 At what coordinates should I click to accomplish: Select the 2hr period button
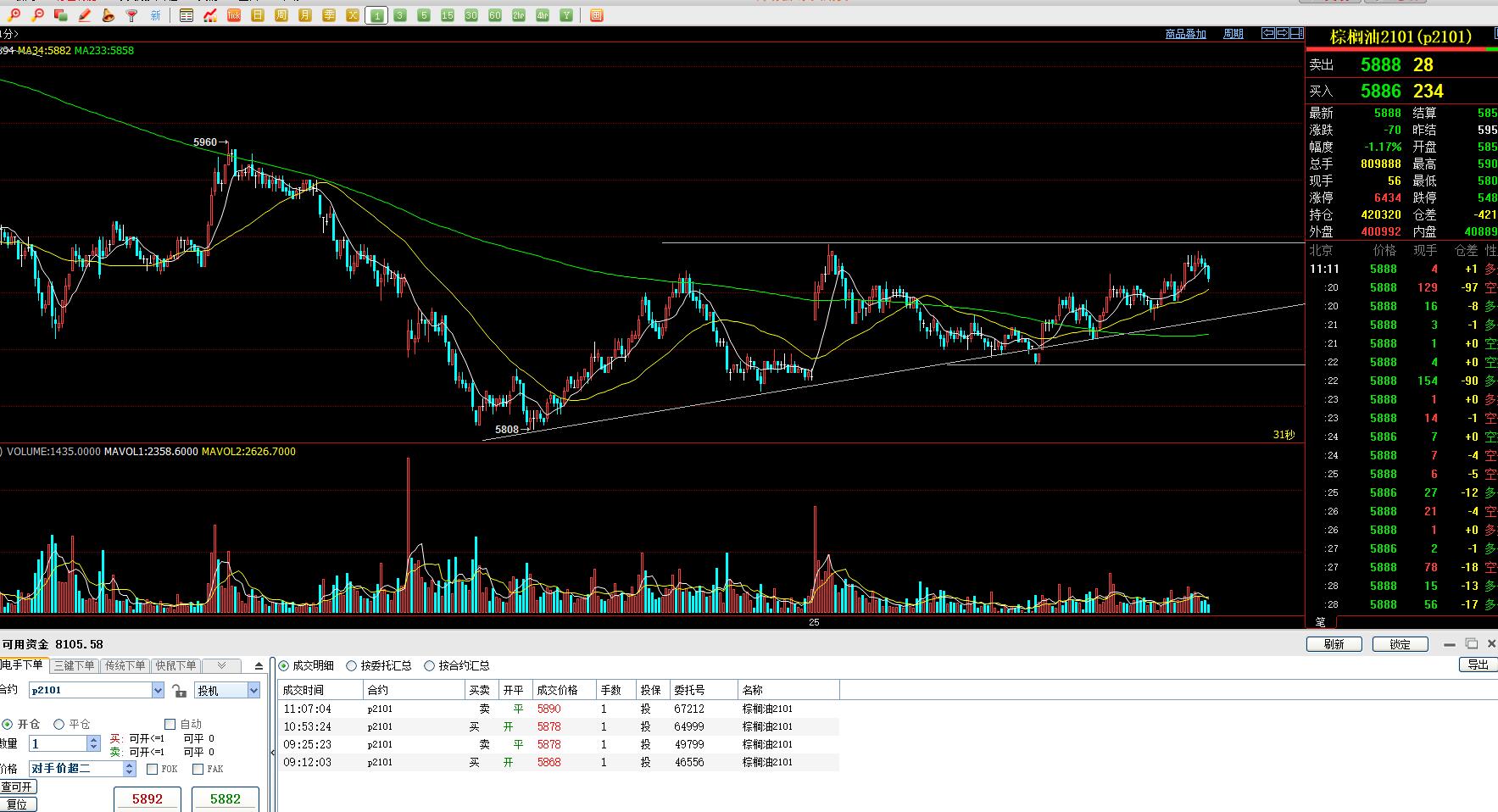point(519,15)
